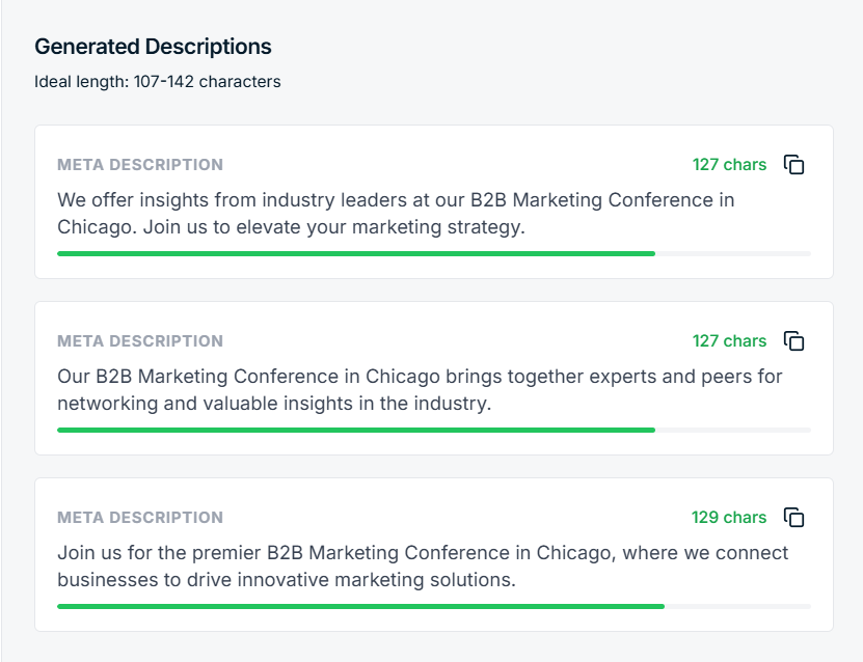Click the gray unfilled end of the third length bar

point(738,606)
